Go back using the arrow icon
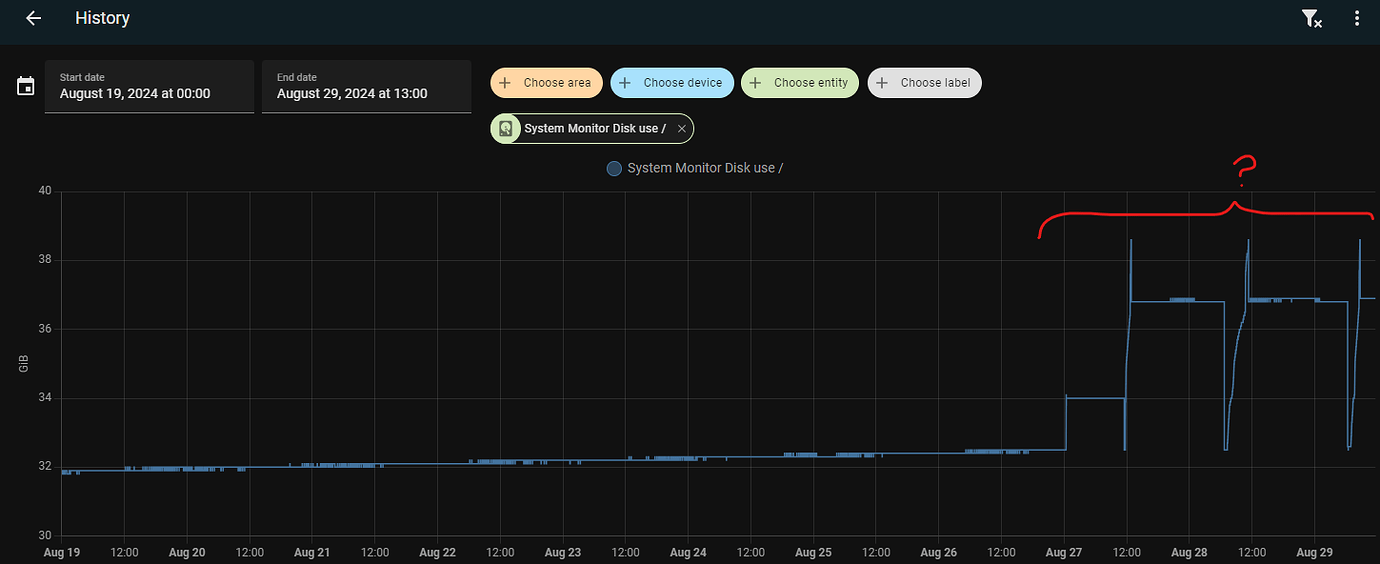Image resolution: width=1380 pixels, height=564 pixels. pyautogui.click(x=33, y=18)
